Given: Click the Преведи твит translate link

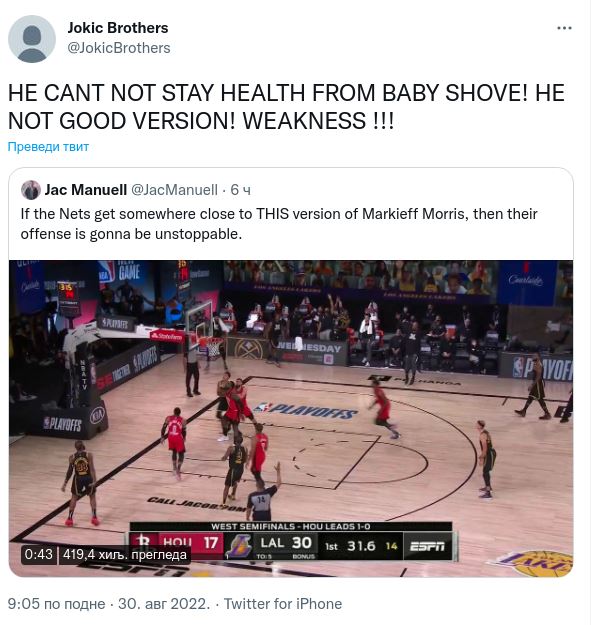Looking at the screenshot, I should 48,147.
